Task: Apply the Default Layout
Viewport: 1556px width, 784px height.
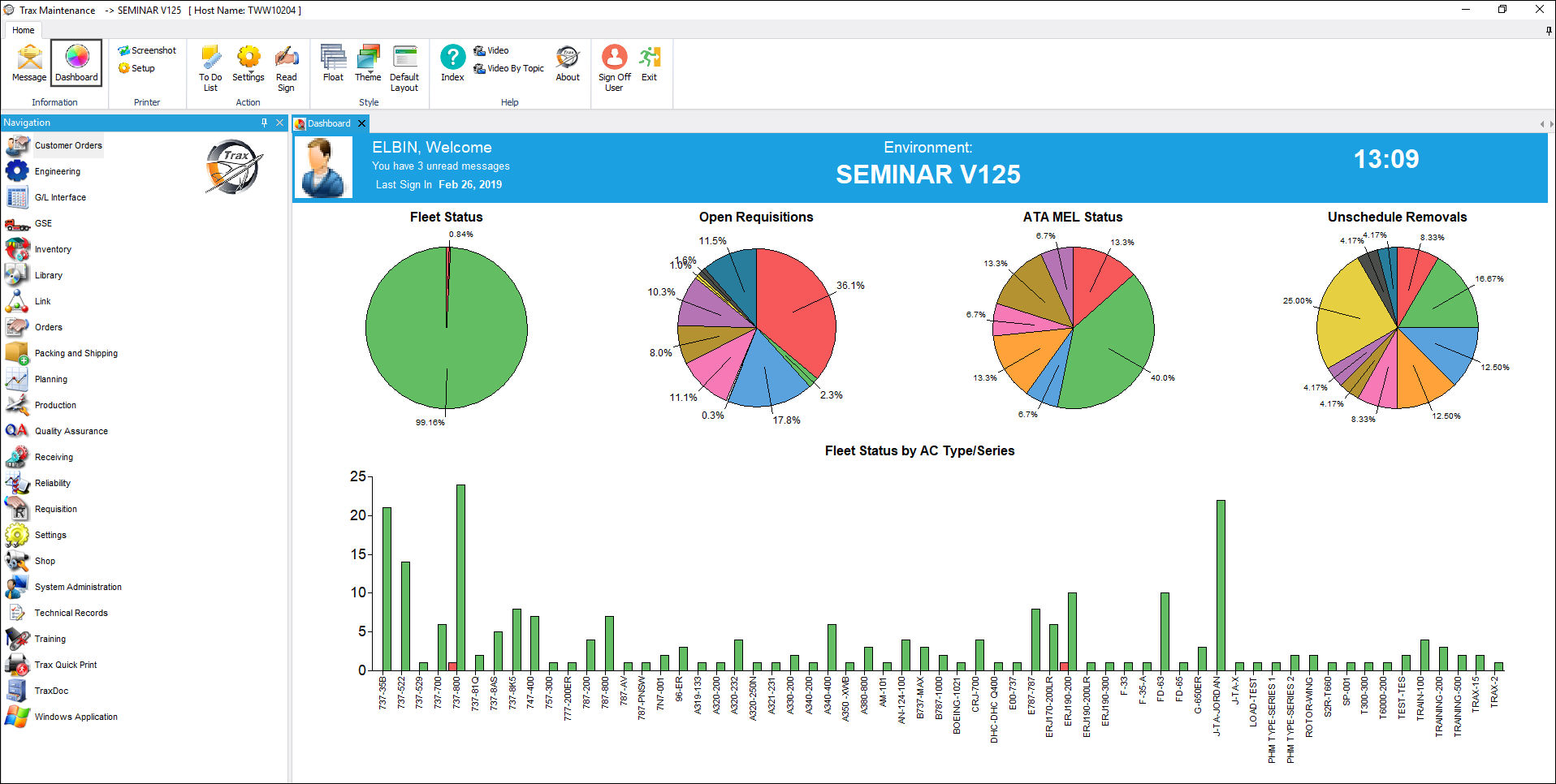Action: 404,68
